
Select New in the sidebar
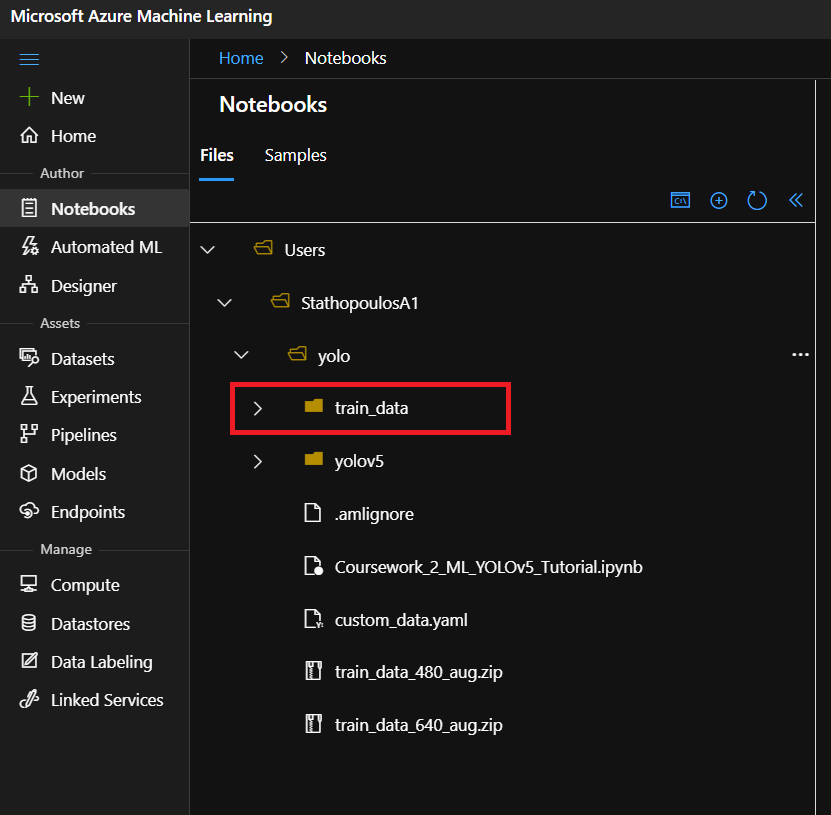point(68,98)
